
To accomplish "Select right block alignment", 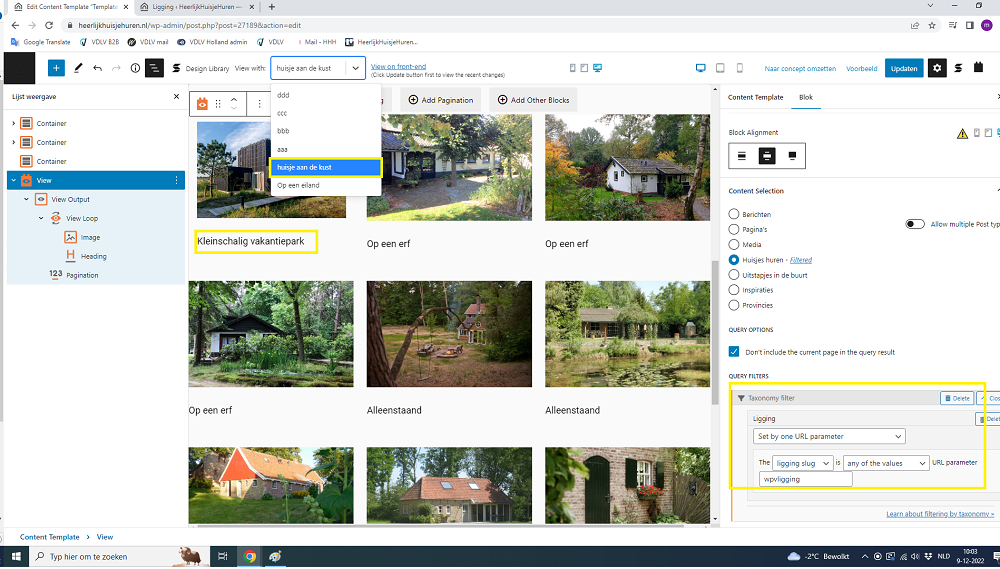I will coord(792,156).
